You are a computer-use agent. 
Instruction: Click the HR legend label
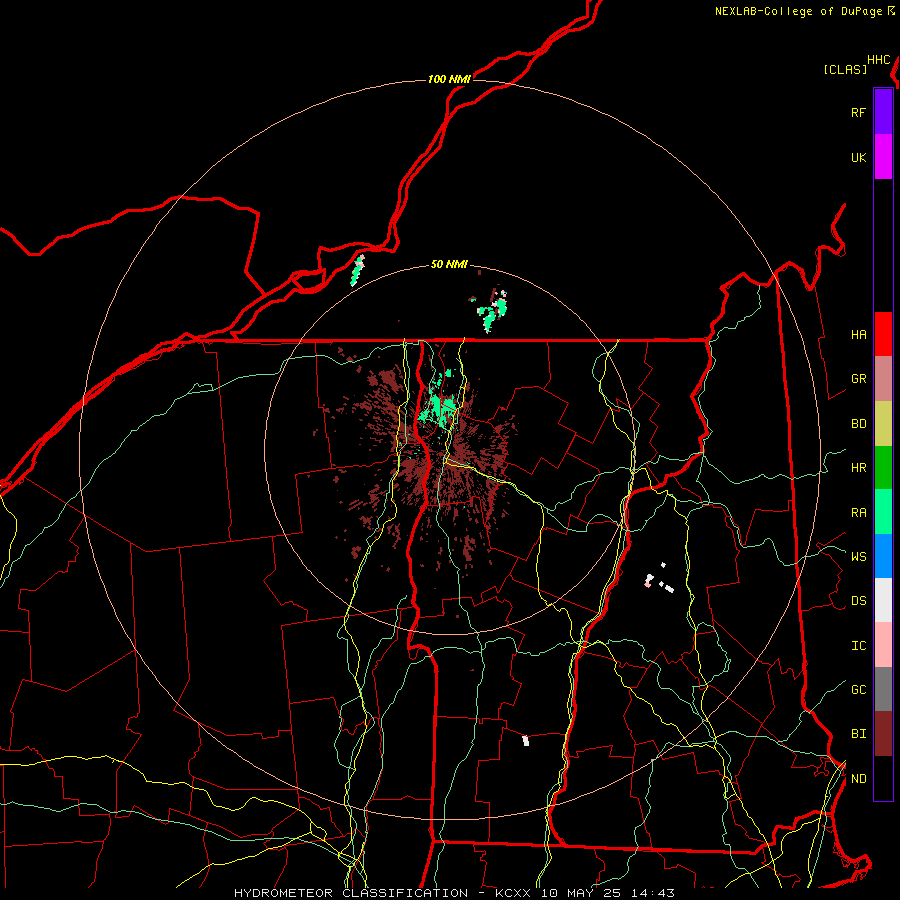coord(858,468)
